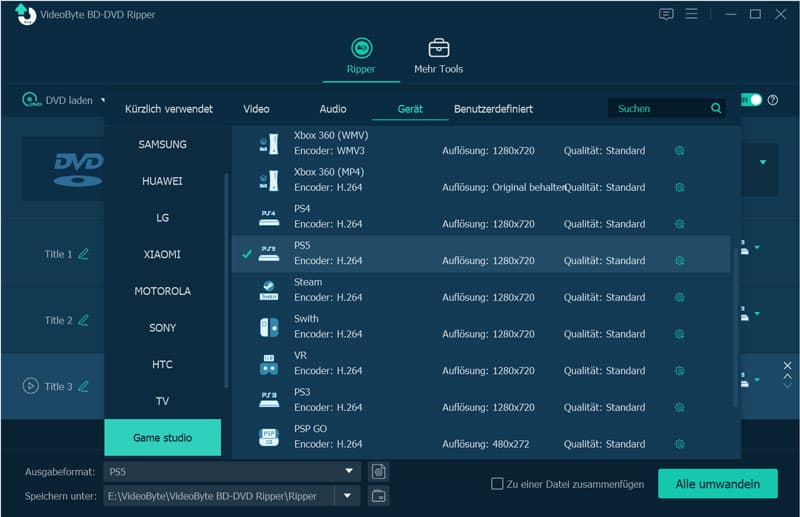Viewport: 800px width, 517px height.
Task: Select the XIAOMI device category
Action: pos(163,254)
